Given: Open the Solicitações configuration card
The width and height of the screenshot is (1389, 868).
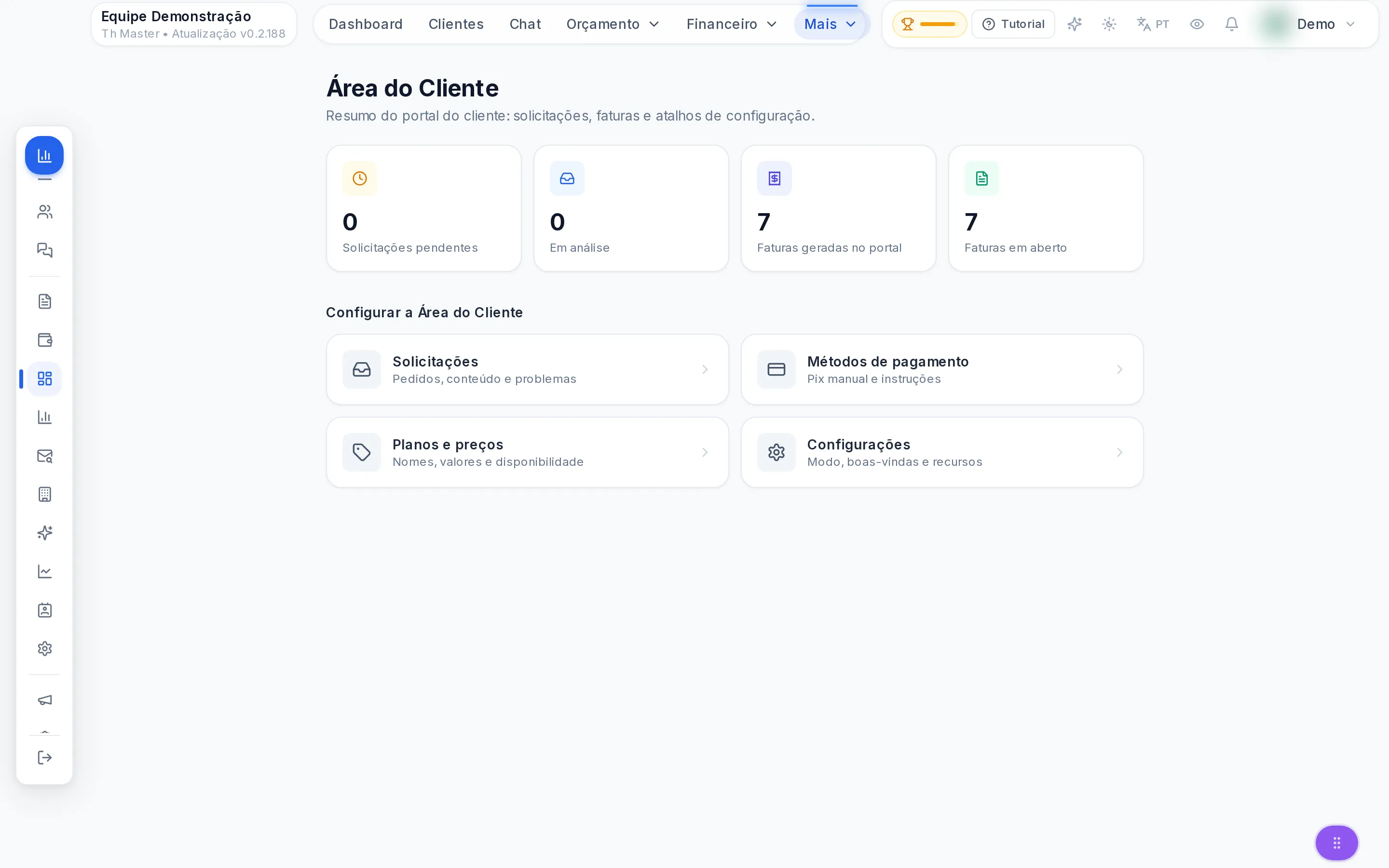Looking at the screenshot, I should [527, 370].
